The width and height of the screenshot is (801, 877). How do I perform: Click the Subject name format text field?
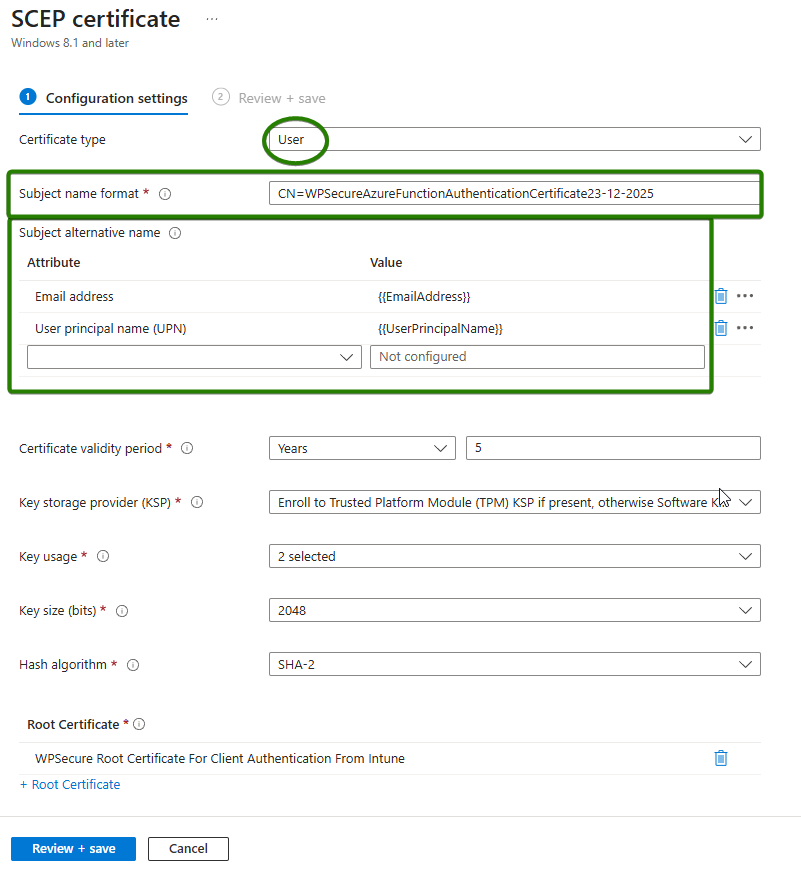(x=514, y=194)
